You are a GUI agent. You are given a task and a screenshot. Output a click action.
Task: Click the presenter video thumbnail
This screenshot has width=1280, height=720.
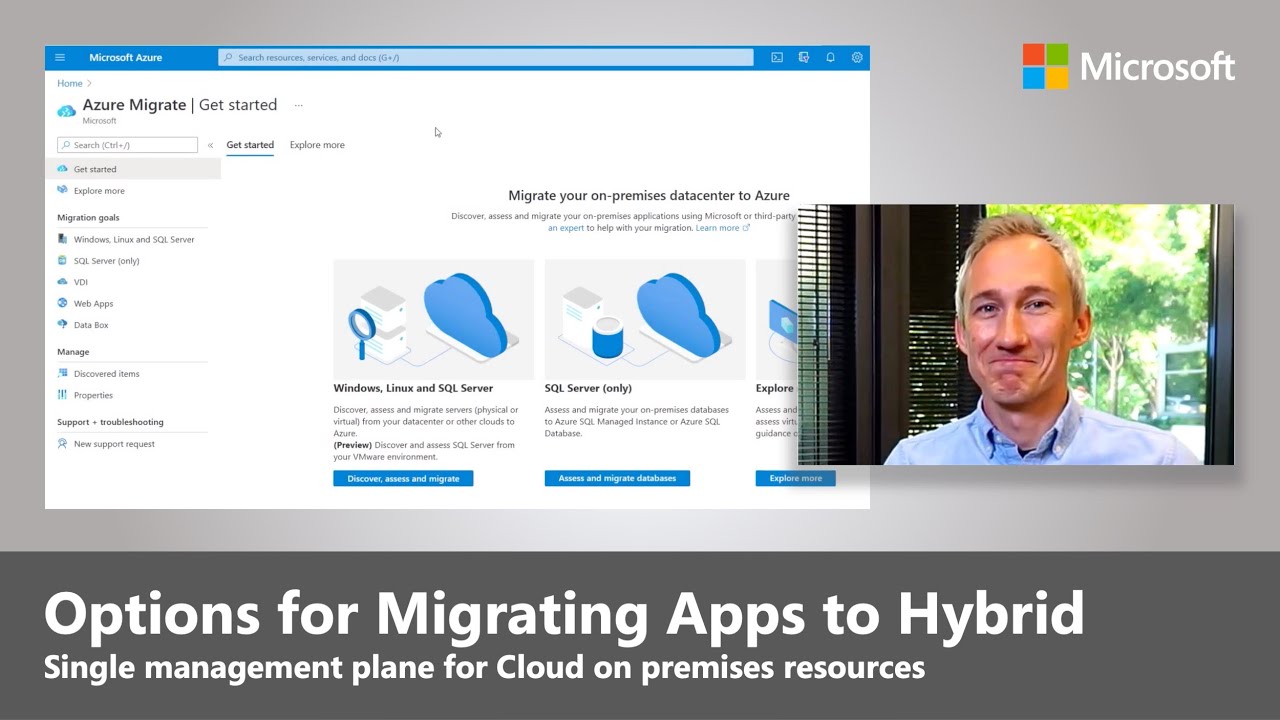(x=1016, y=334)
